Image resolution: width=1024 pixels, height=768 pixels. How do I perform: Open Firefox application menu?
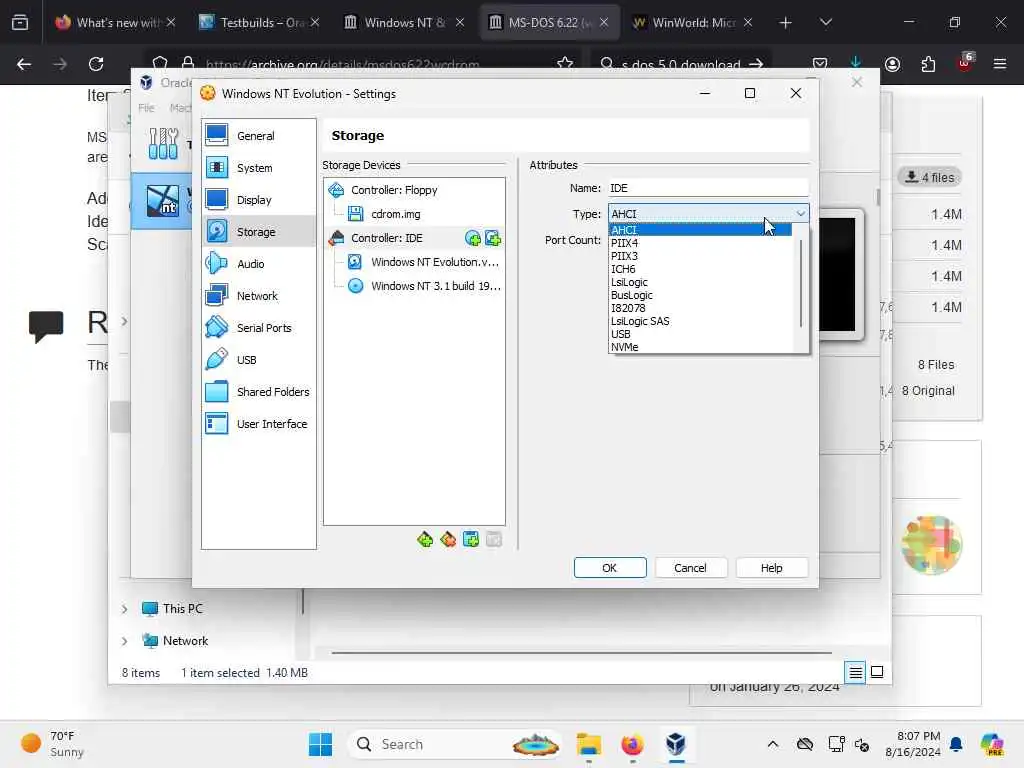pyautogui.click(x=999, y=64)
